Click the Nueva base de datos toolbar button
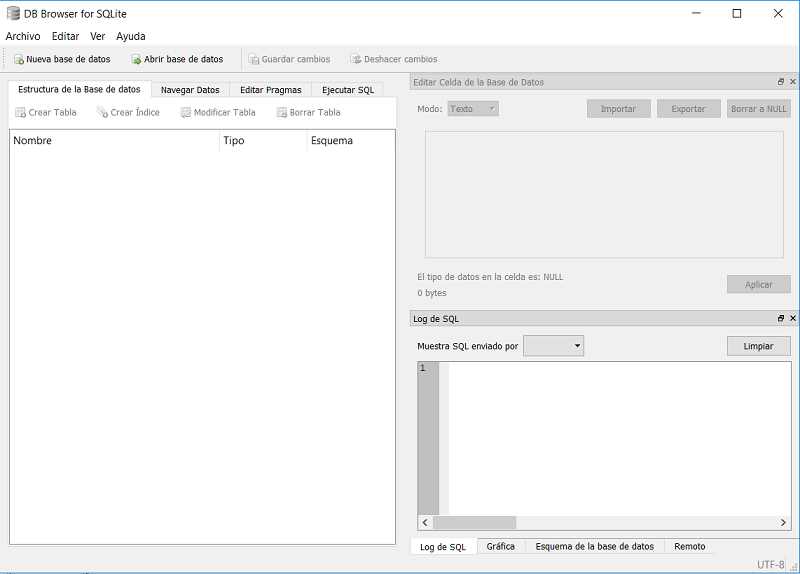 pyautogui.click(x=62, y=59)
